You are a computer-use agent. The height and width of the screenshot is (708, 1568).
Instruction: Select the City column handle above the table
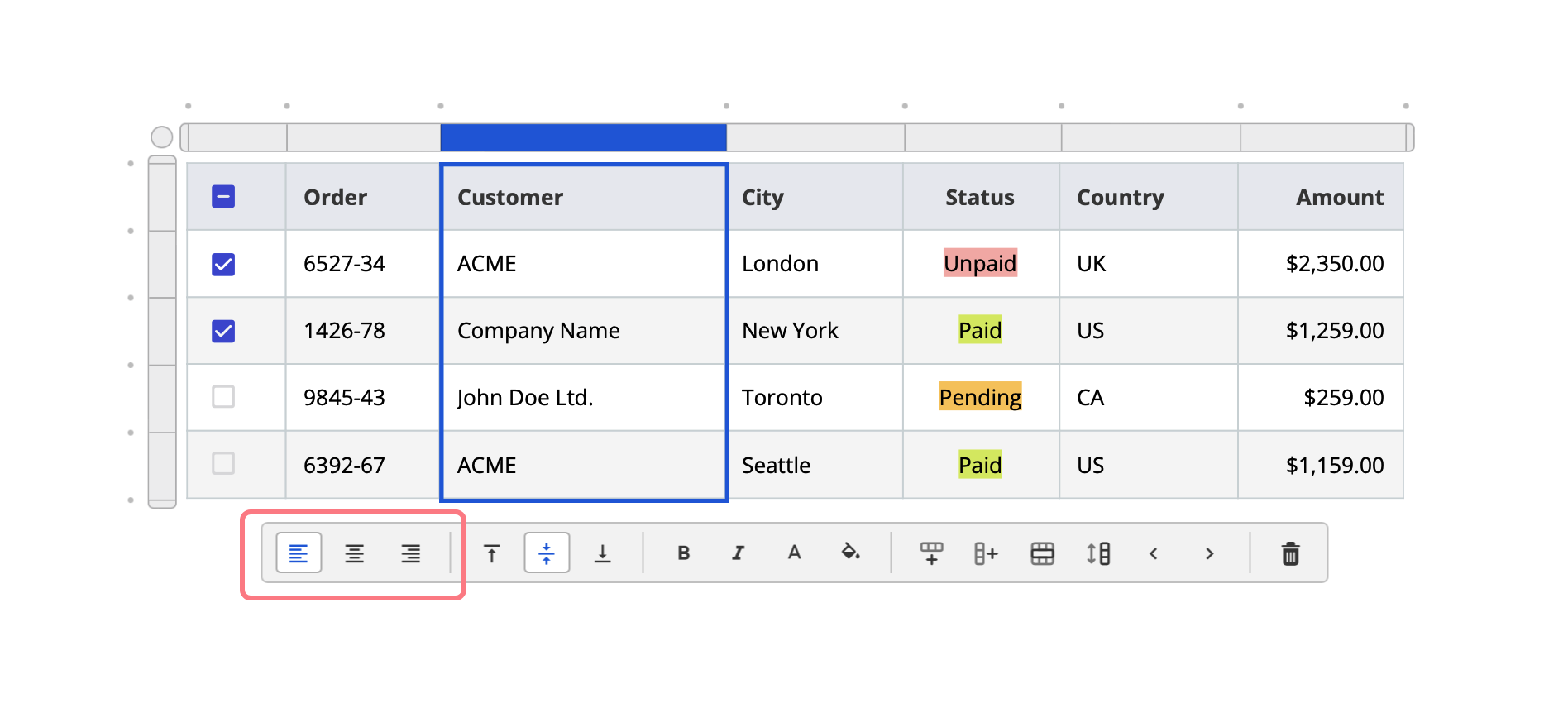pyautogui.click(x=816, y=137)
